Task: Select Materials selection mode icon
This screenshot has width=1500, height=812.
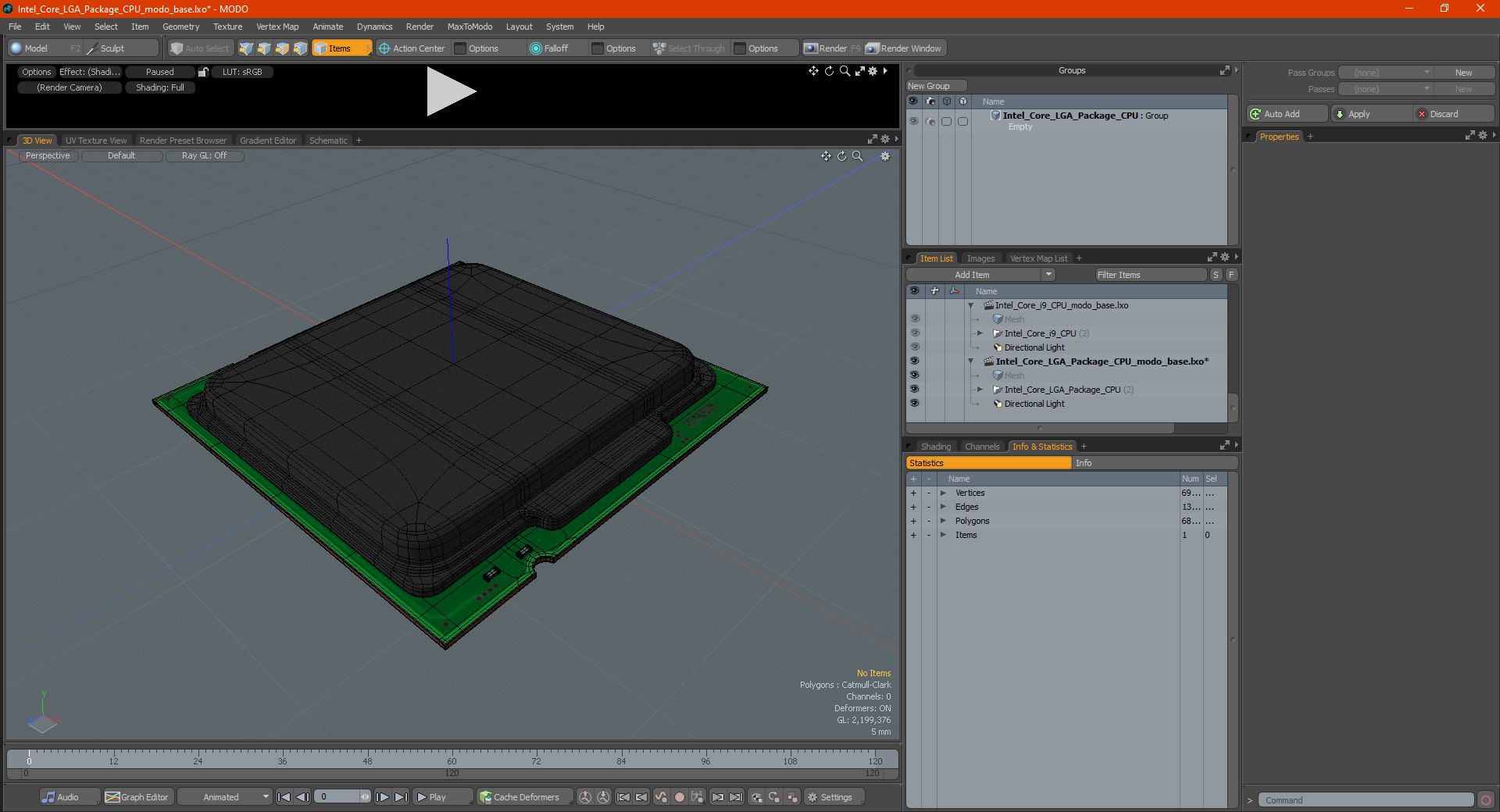Action: [300, 48]
